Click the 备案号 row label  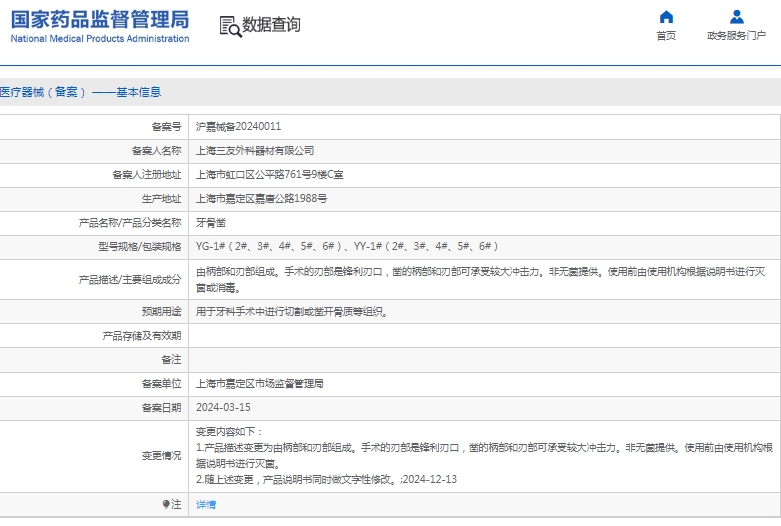point(166,127)
